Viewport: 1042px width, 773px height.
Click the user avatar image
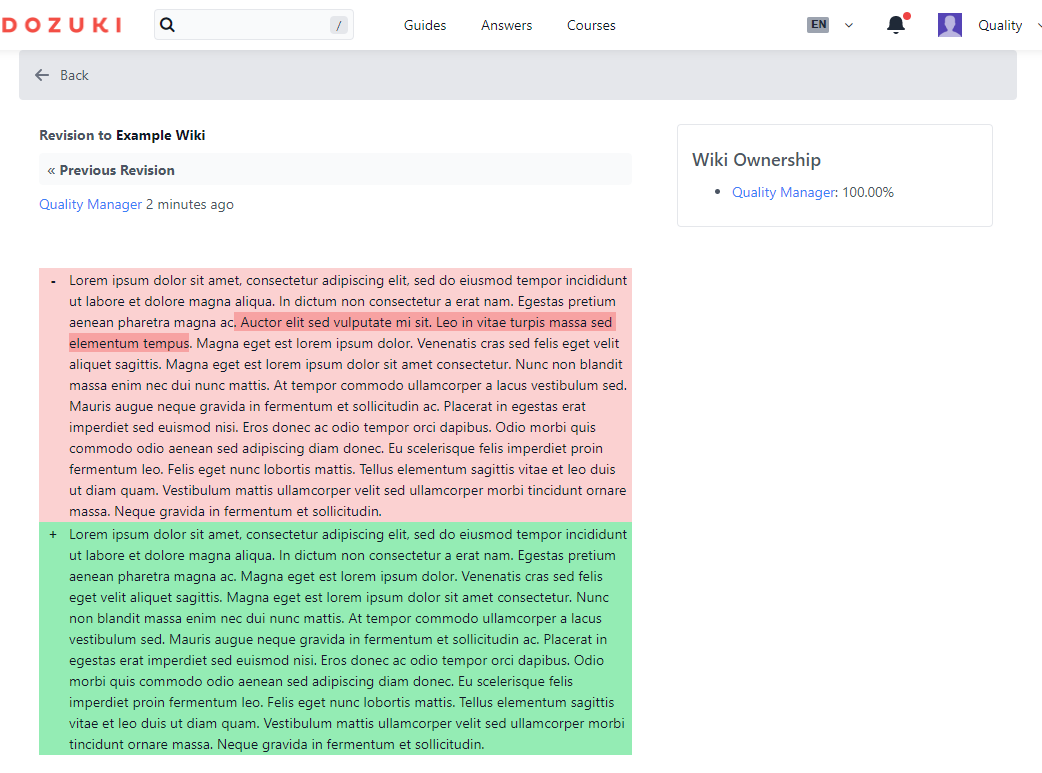(949, 25)
